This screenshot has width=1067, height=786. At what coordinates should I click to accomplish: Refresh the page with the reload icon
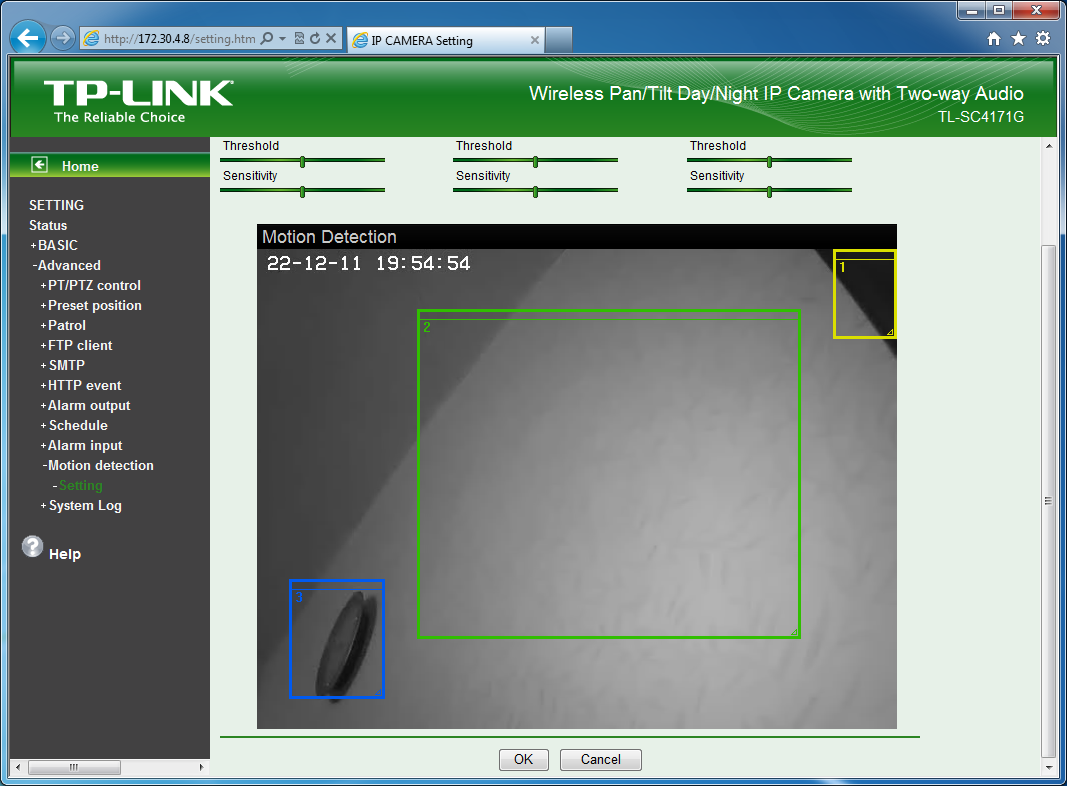pyautogui.click(x=314, y=38)
